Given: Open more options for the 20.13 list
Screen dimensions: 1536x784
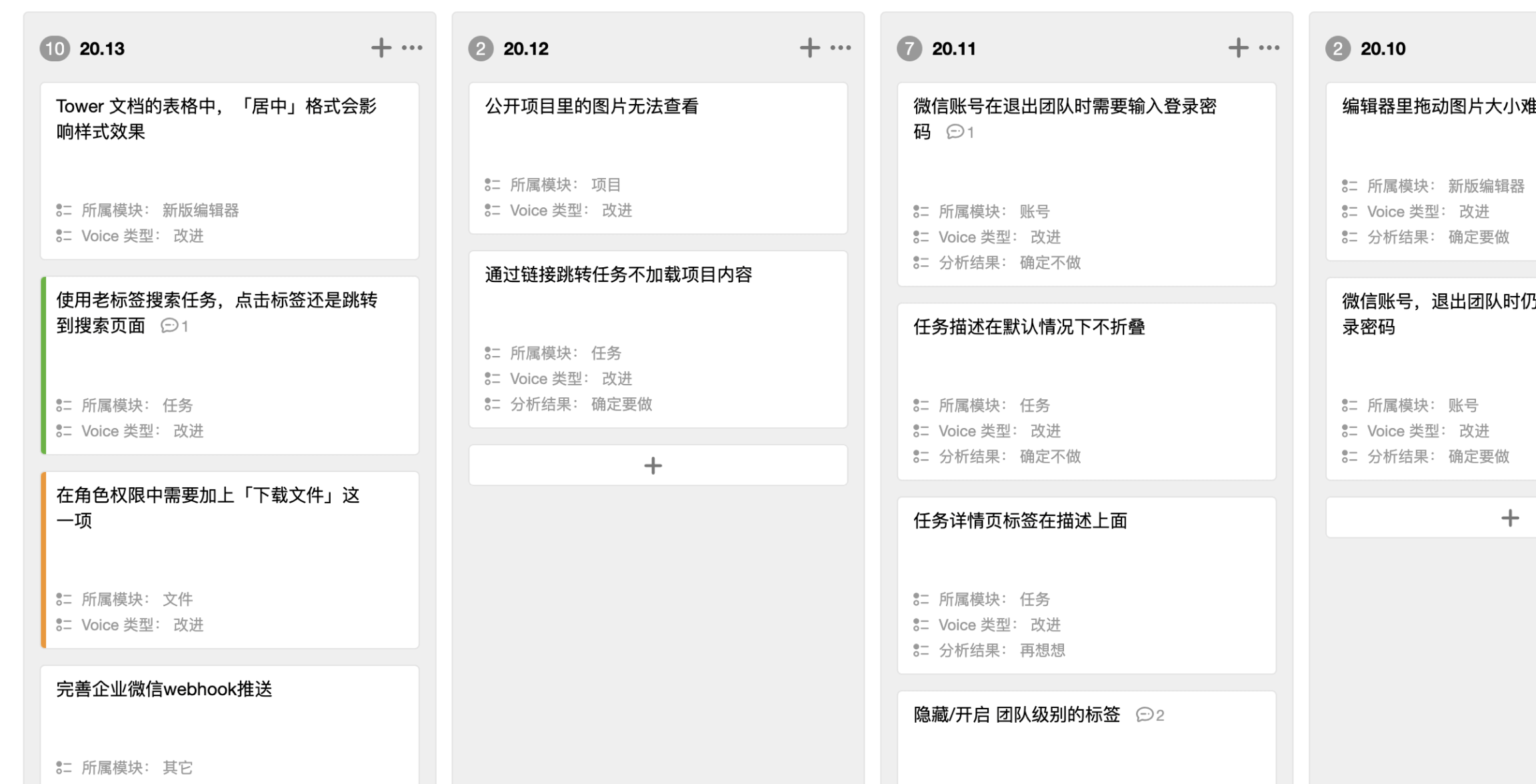Looking at the screenshot, I should [x=412, y=48].
